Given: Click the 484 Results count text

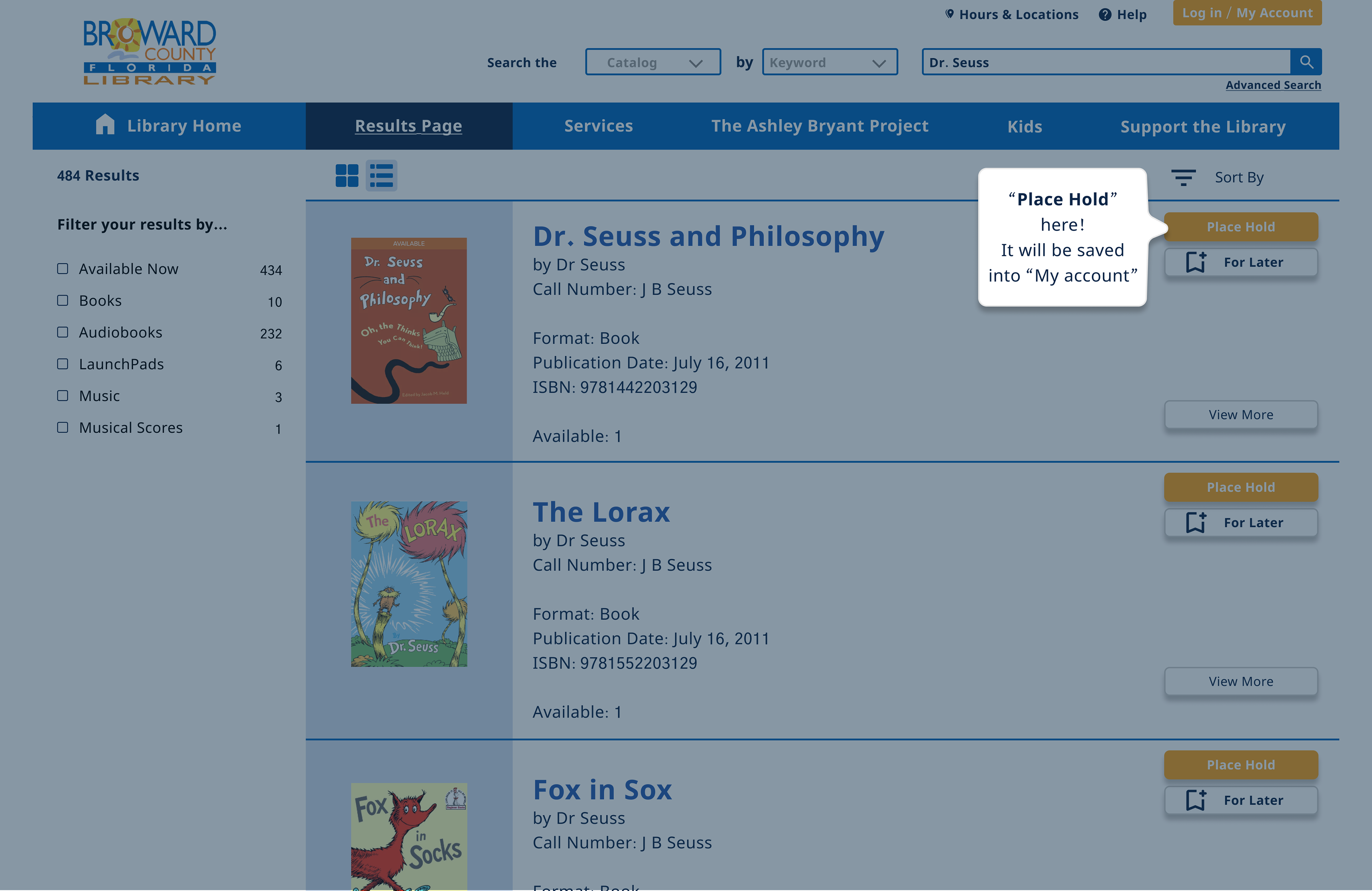Looking at the screenshot, I should [x=98, y=176].
